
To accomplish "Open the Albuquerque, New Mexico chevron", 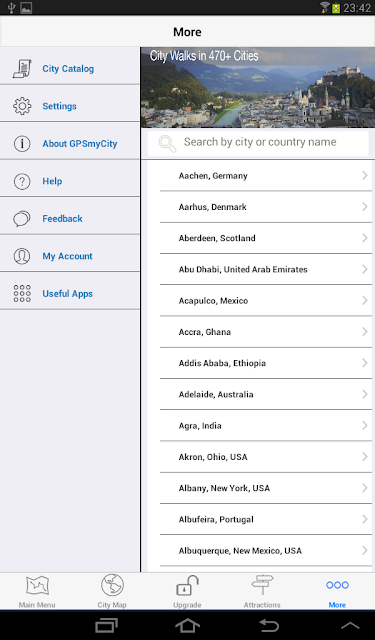I will tap(365, 551).
